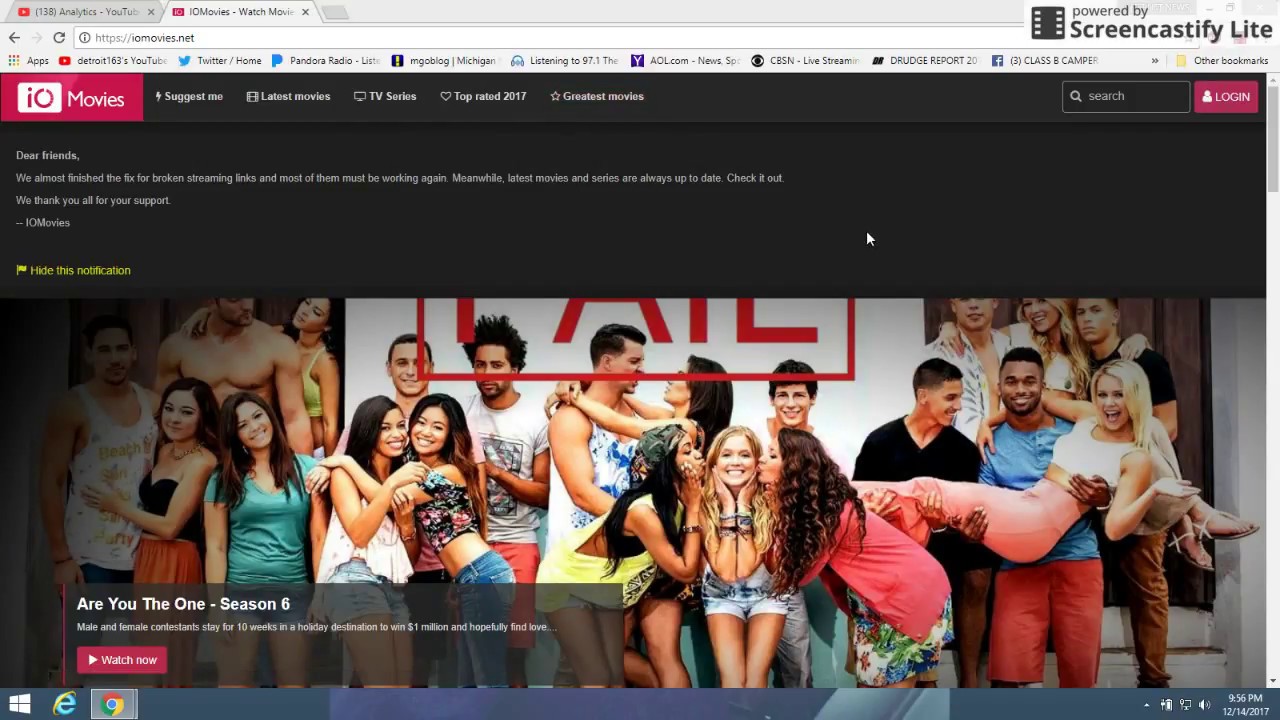
Task: Open the Other bookmarks folder
Action: click(1222, 61)
